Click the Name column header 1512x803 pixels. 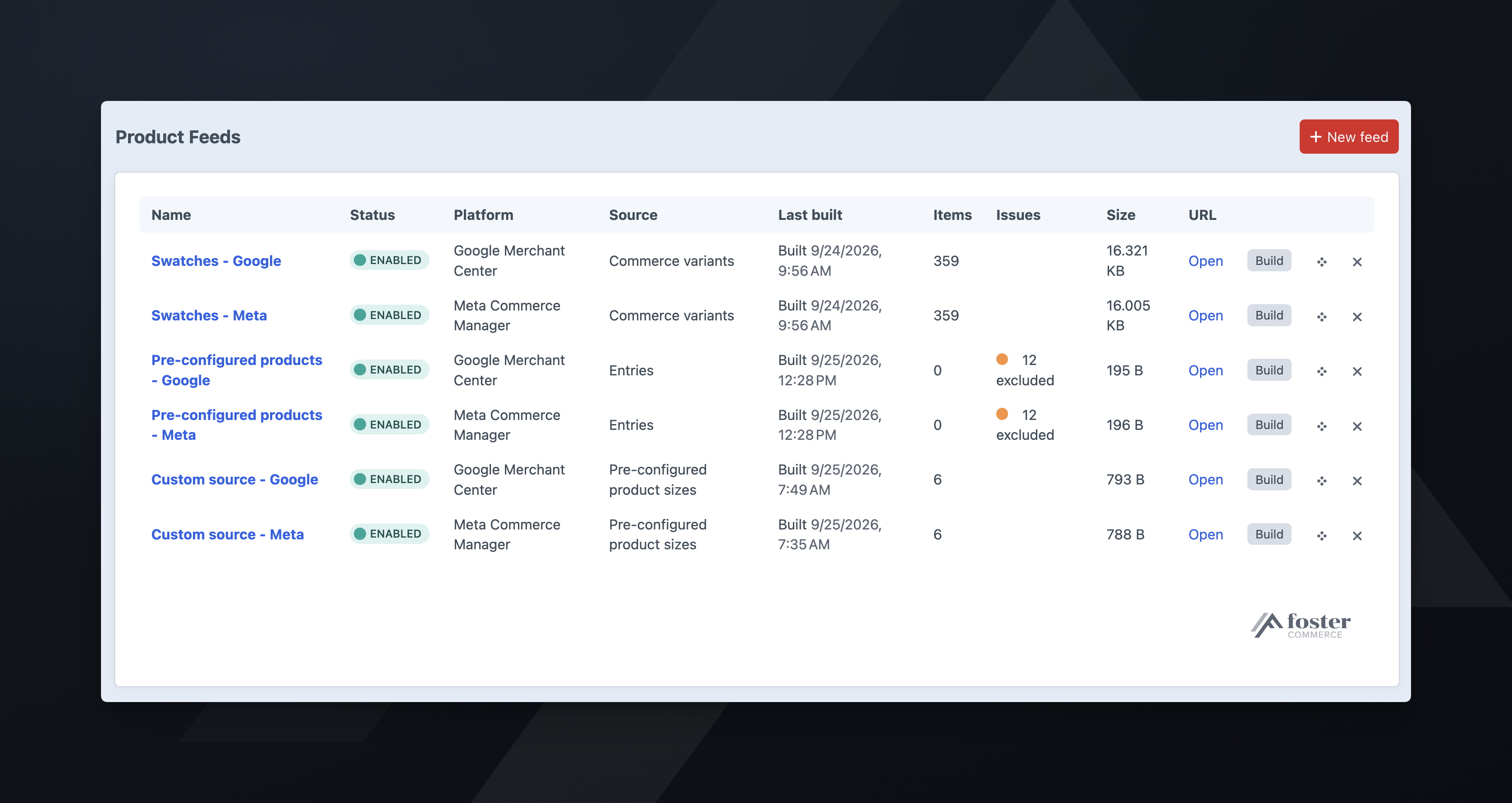(171, 214)
